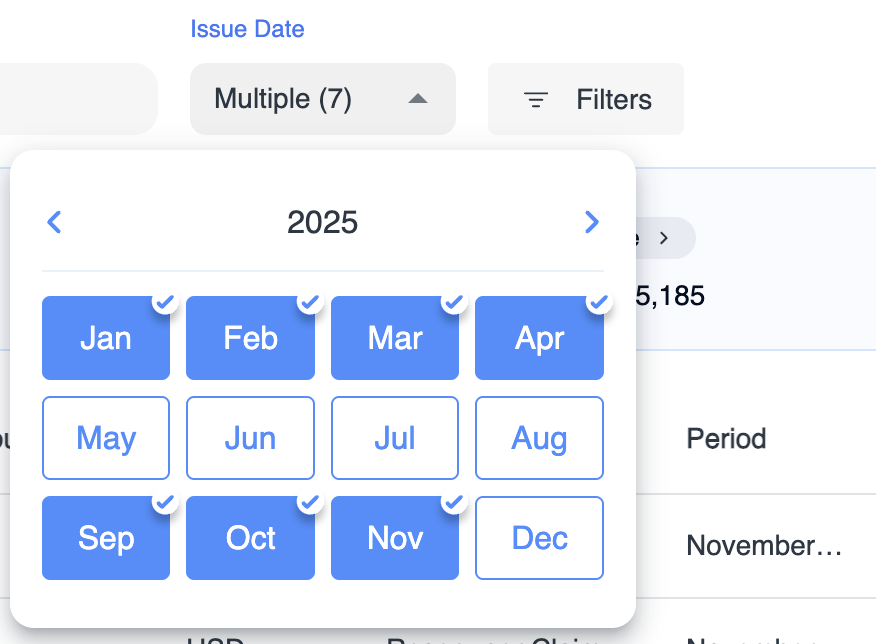876x644 pixels.
Task: Click the checkmark badge on Jan
Action: [164, 301]
